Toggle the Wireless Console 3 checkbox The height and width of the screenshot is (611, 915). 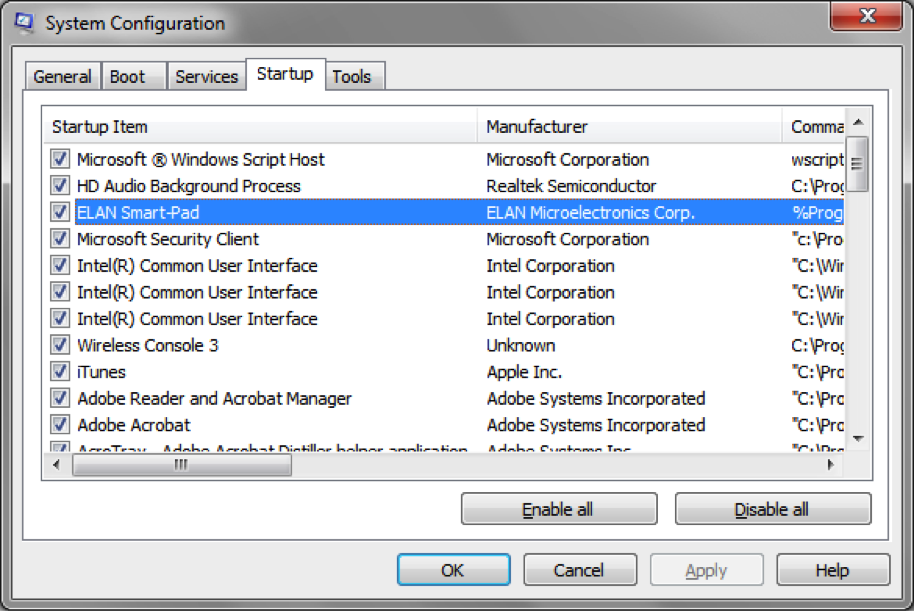point(60,346)
